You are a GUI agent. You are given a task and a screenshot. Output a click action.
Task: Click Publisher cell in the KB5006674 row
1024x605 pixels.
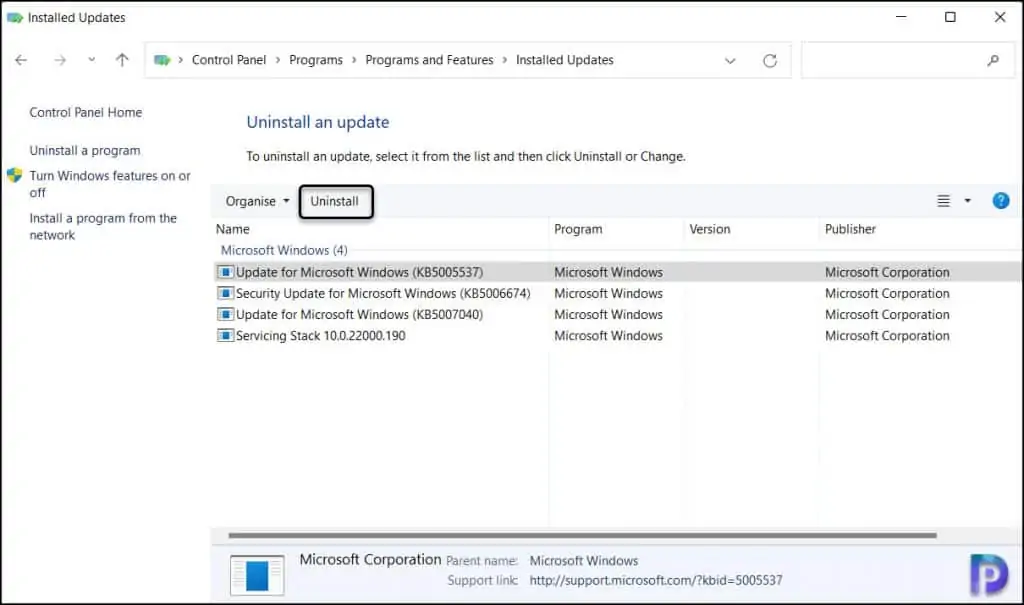coord(887,293)
